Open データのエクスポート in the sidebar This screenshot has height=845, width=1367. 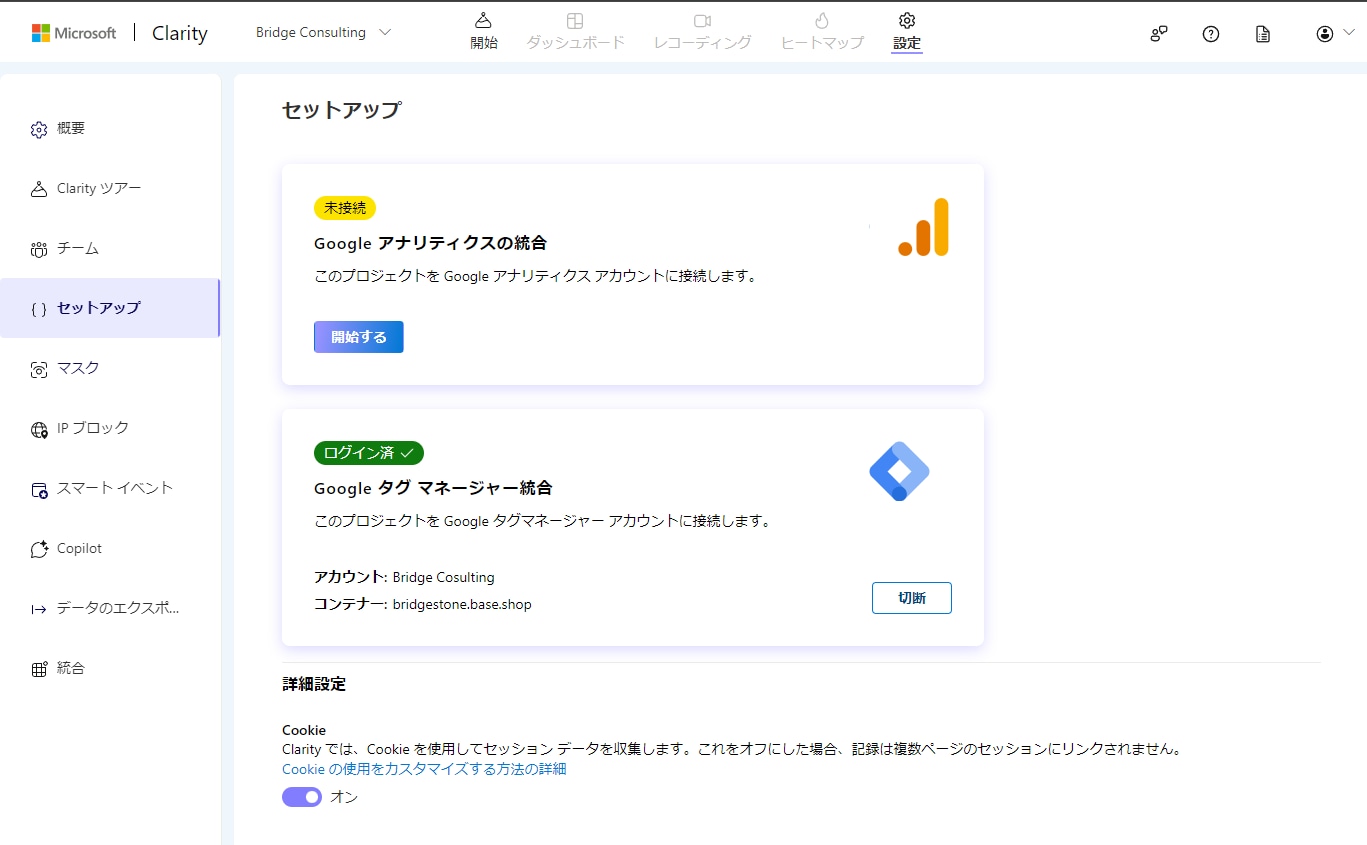[110, 608]
